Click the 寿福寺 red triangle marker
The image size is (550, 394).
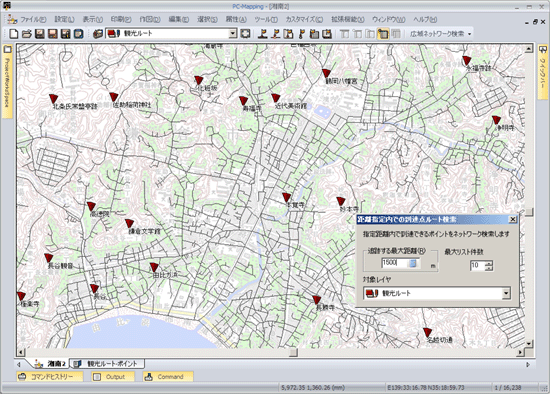point(243,101)
